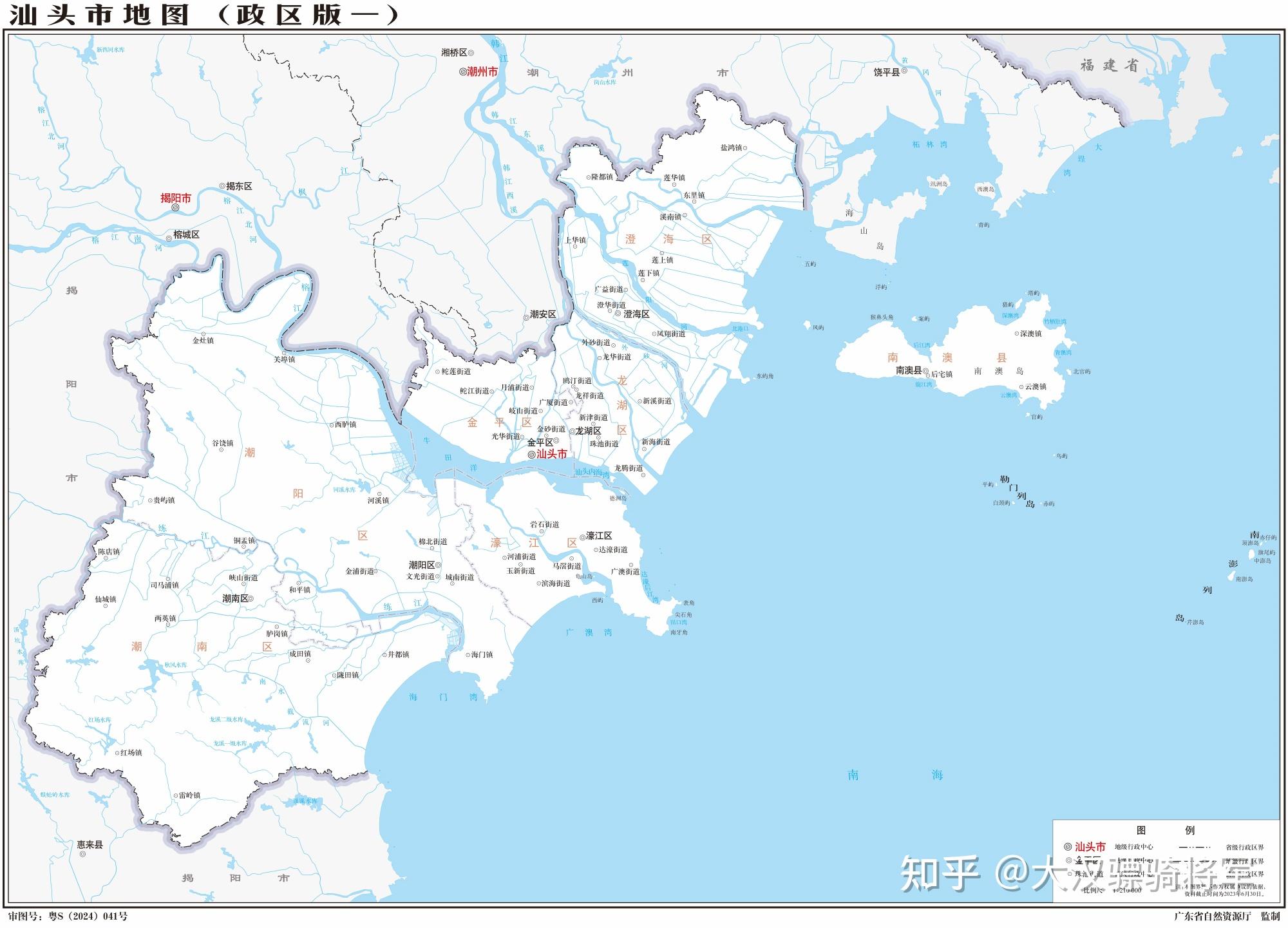
Task: Click the 饶平县 county marker icon
Action: click(905, 71)
